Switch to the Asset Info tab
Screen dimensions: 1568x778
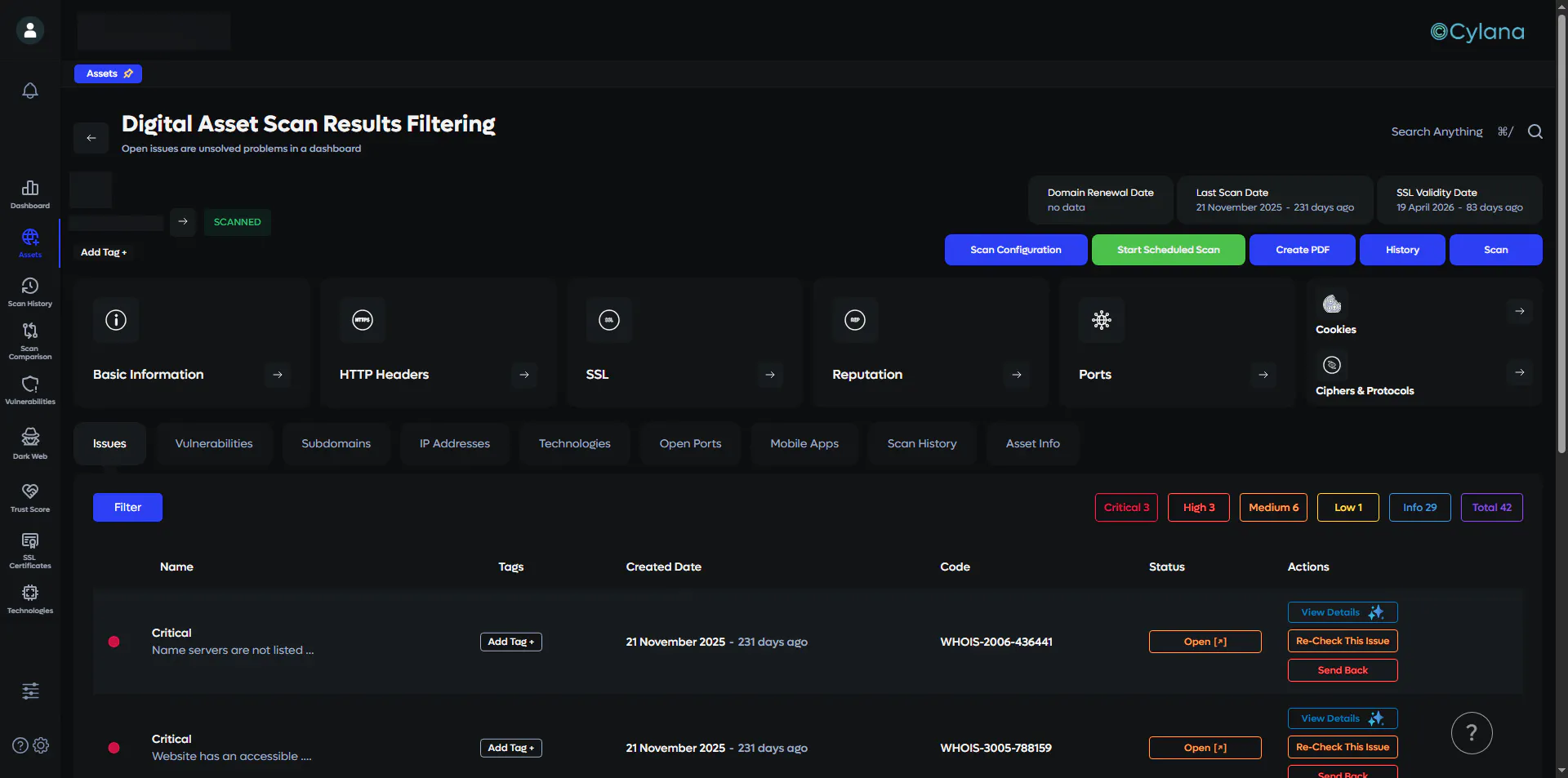click(1033, 443)
